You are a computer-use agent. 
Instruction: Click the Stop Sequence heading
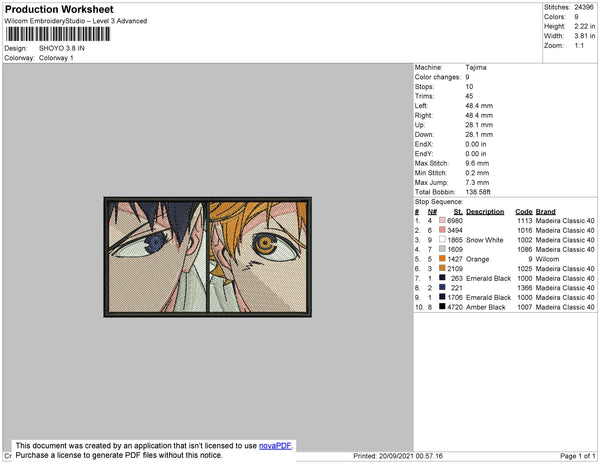(439, 202)
